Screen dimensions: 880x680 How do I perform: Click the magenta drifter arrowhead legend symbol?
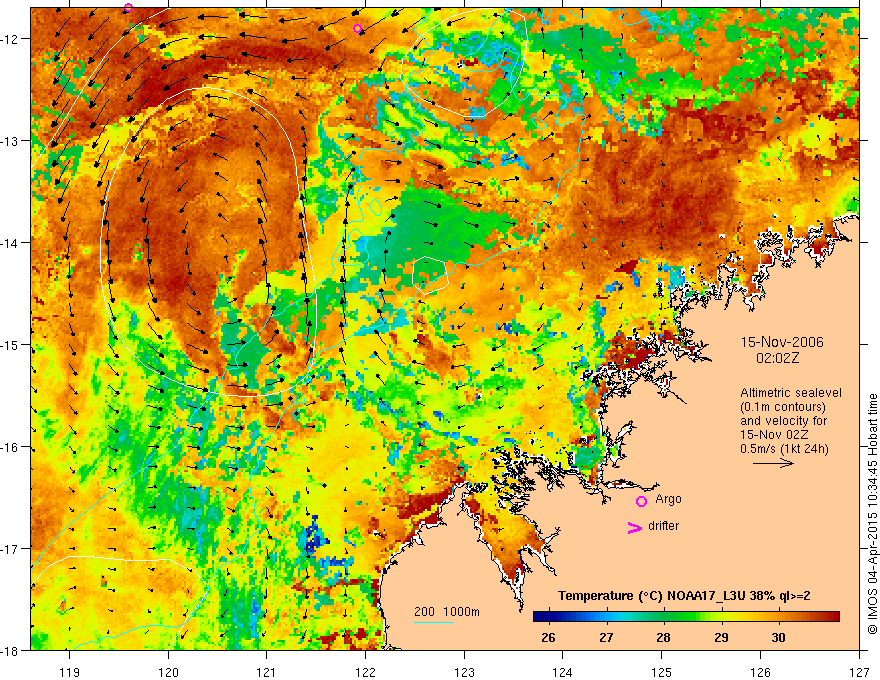tap(634, 527)
